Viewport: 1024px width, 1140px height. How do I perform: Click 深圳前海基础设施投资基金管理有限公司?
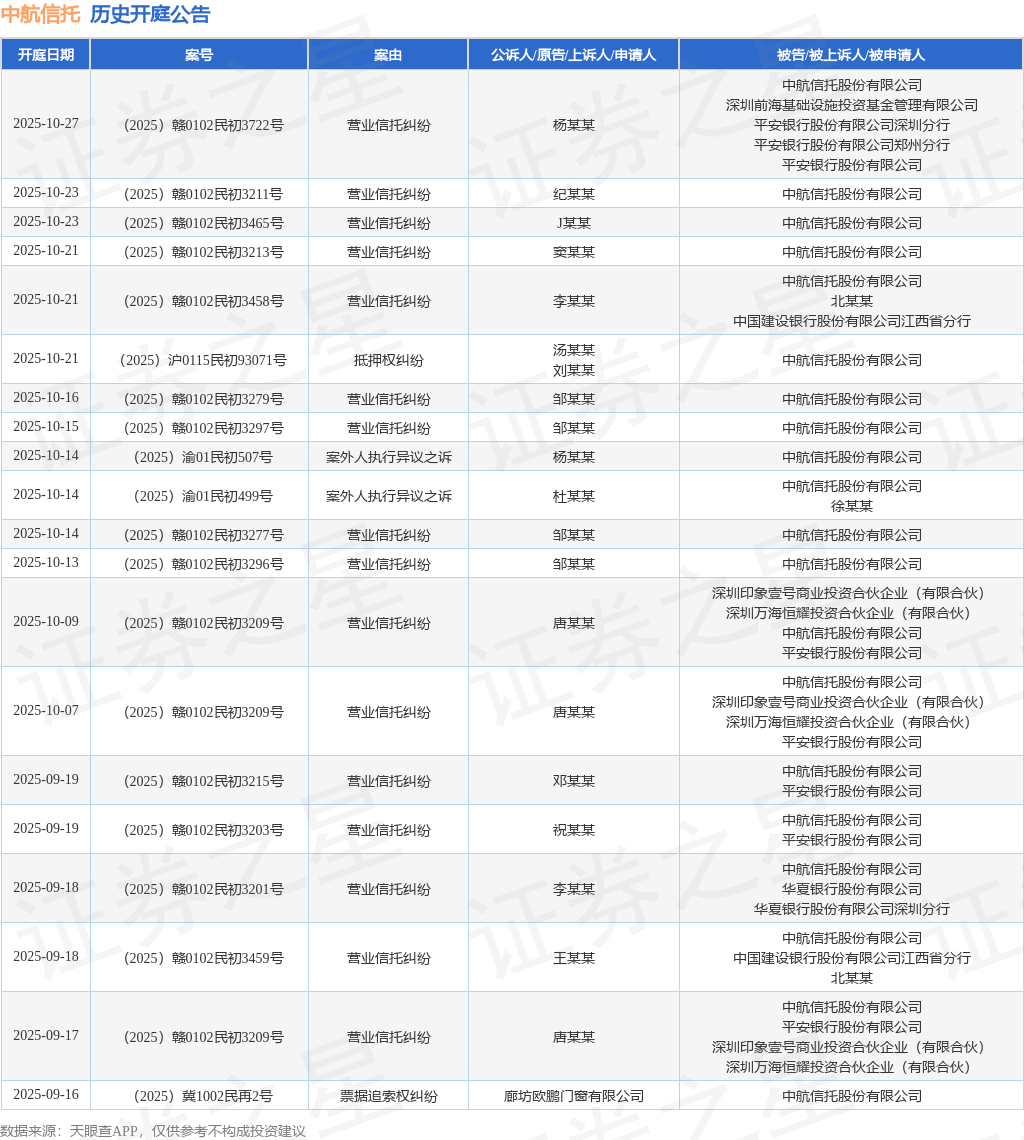[852, 105]
